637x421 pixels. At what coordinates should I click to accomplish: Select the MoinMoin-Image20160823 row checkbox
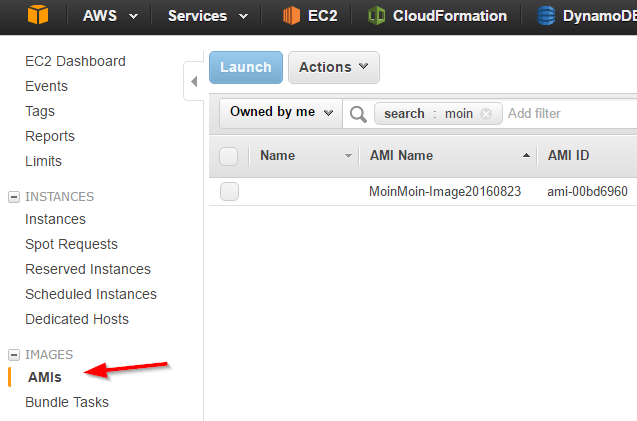230,191
